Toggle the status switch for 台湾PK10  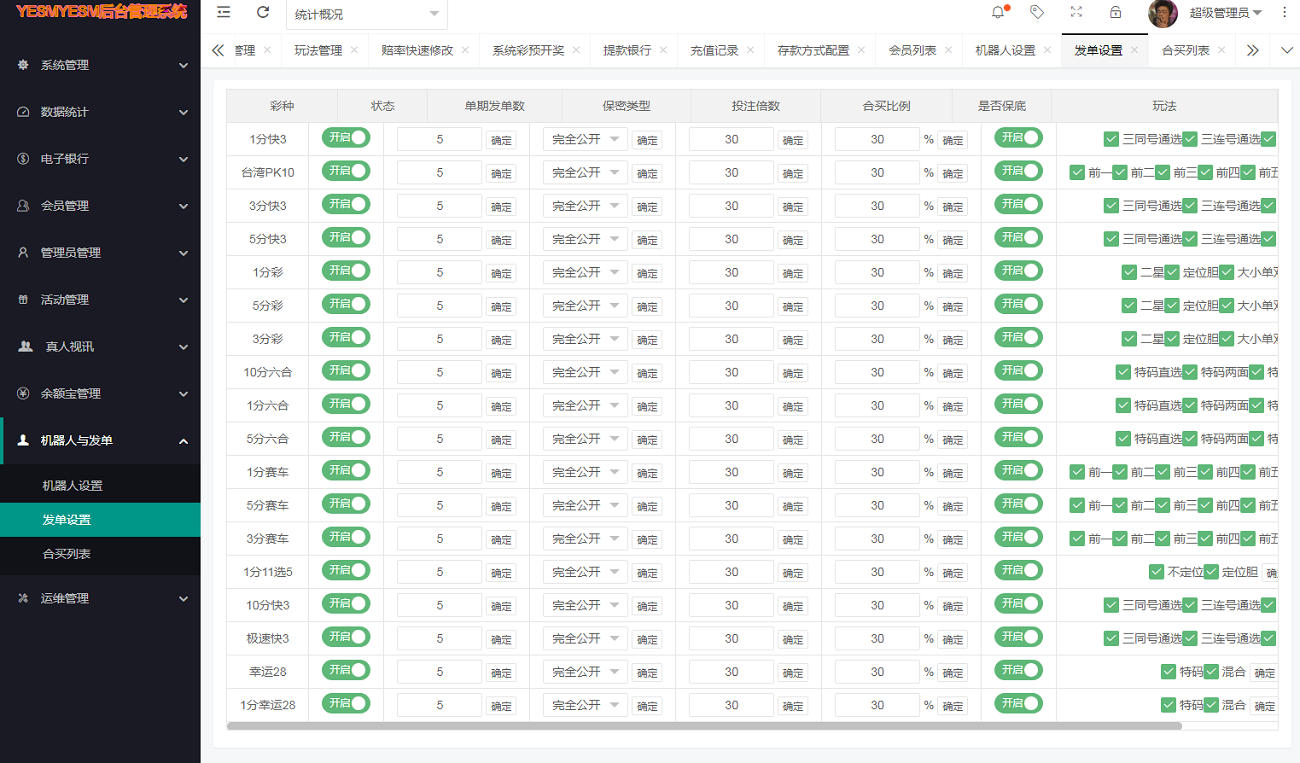tap(346, 172)
